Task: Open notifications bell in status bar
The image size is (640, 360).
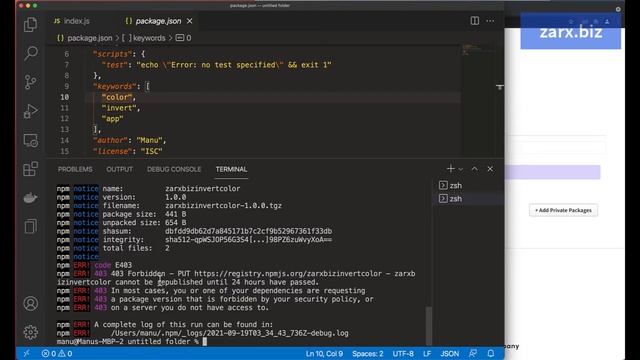Action: pyautogui.click(x=491, y=353)
